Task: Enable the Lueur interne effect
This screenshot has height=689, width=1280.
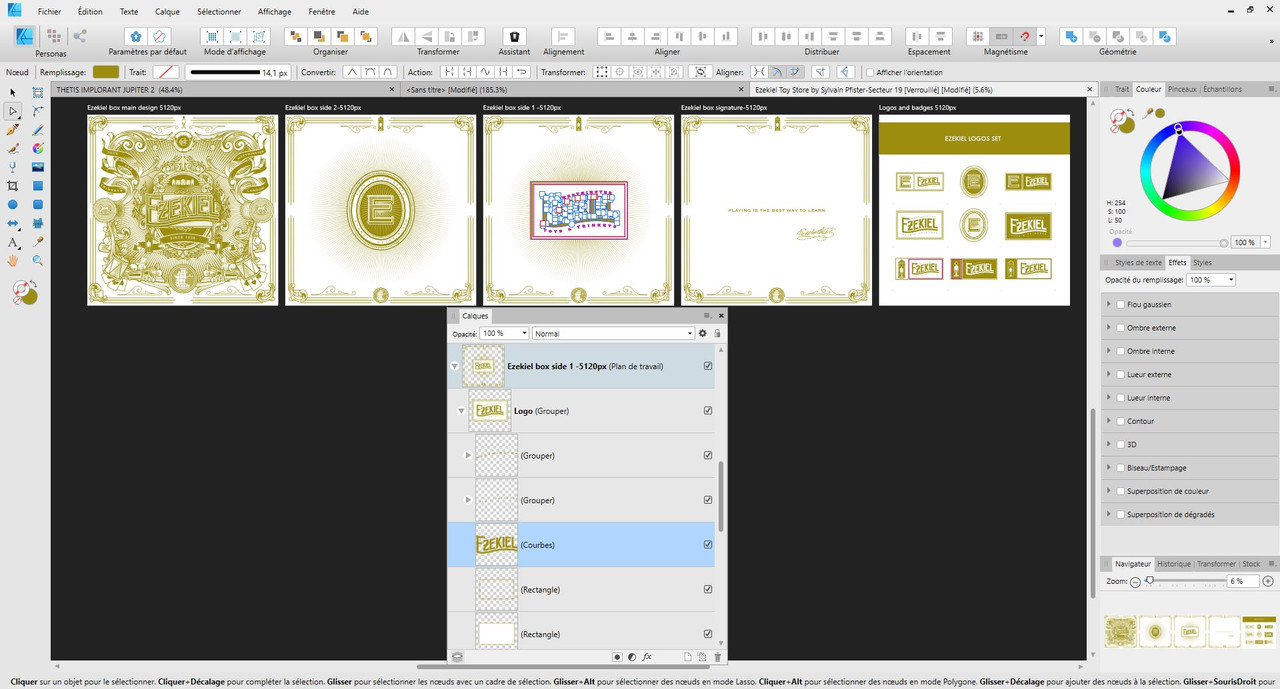Action: click(x=1120, y=398)
